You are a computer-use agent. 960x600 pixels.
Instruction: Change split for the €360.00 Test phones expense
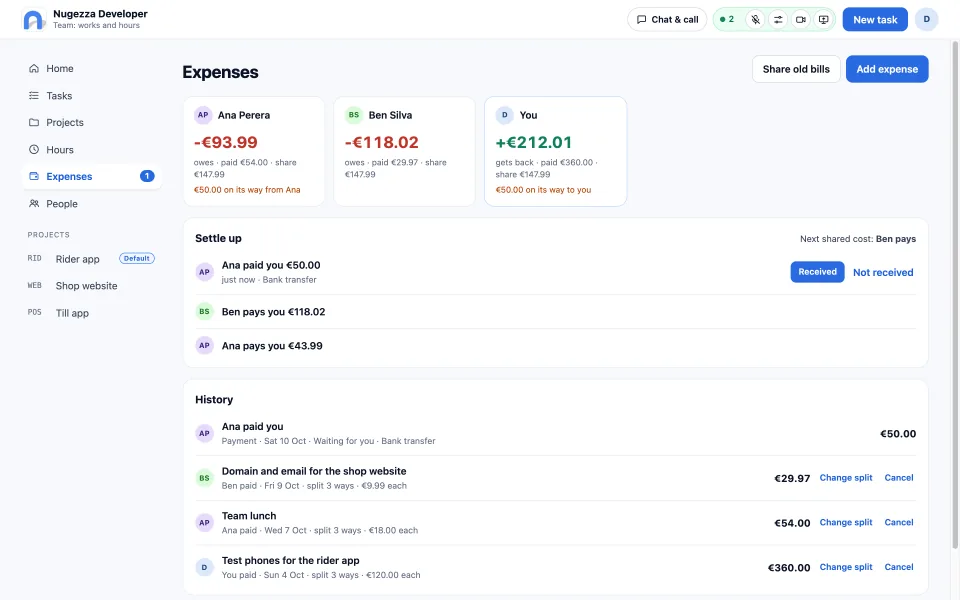tap(846, 567)
